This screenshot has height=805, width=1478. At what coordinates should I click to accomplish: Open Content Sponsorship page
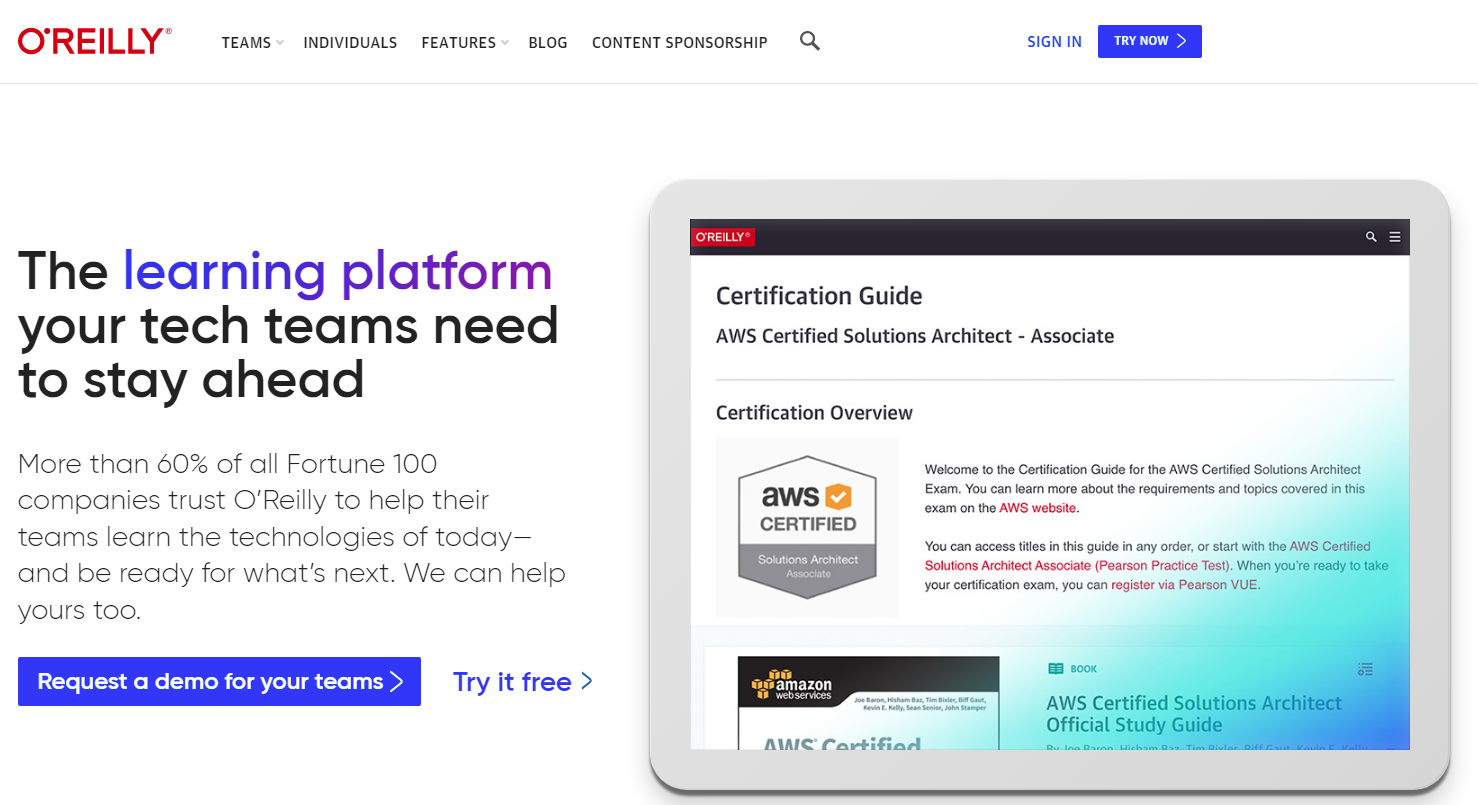click(680, 43)
